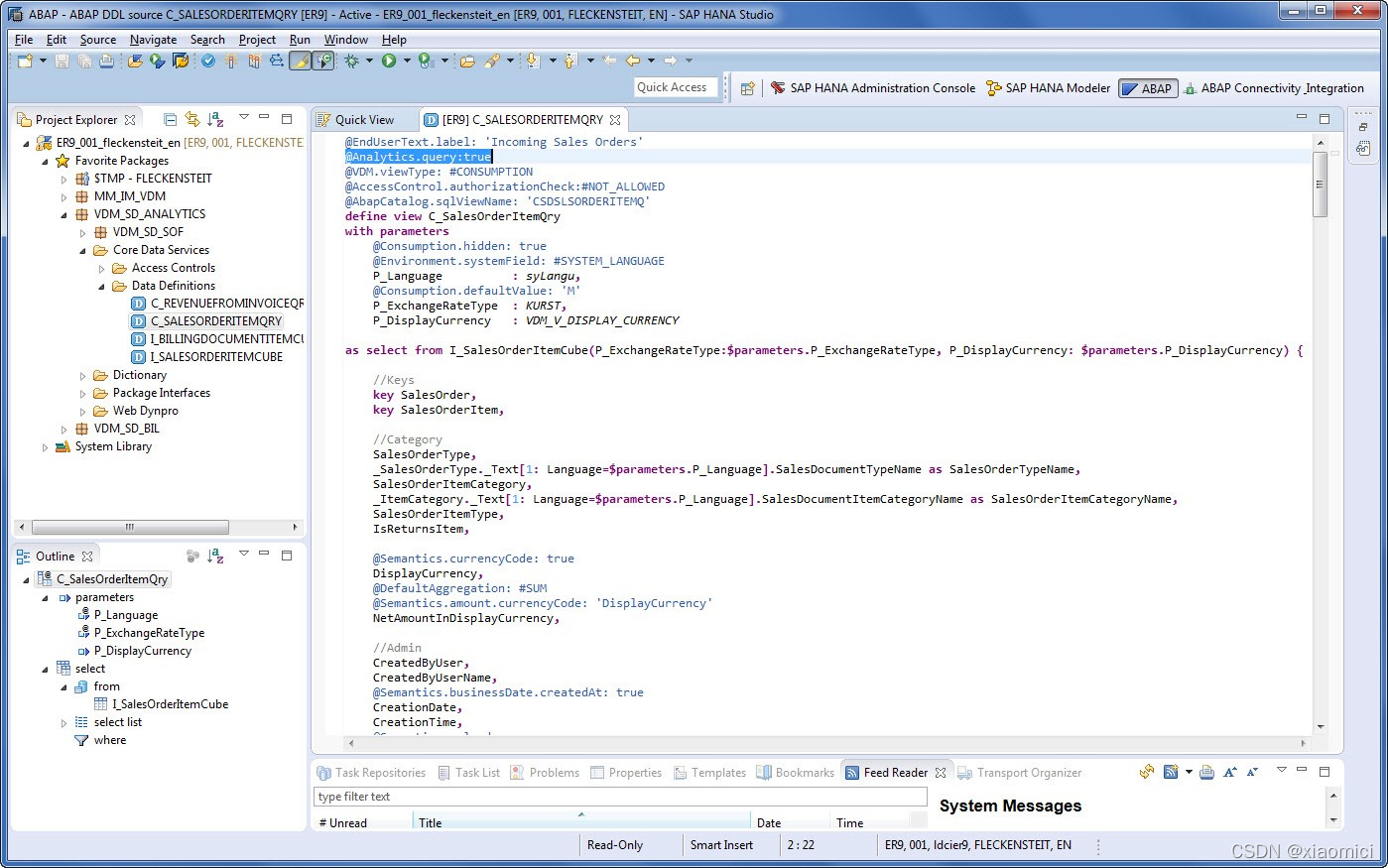Click the editor vertical scrollbar thumb

pos(1320,185)
